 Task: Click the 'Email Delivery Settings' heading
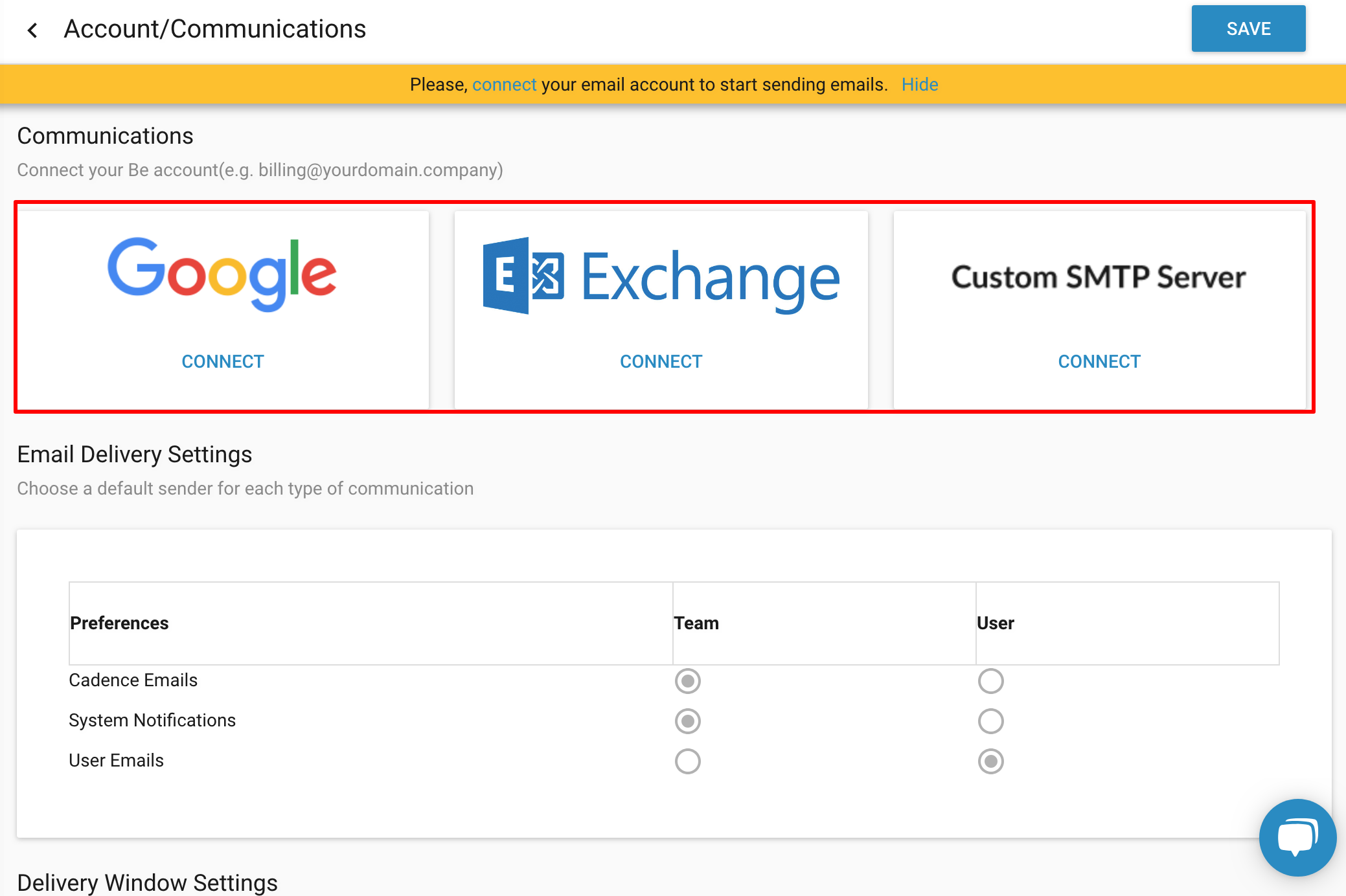point(135,454)
